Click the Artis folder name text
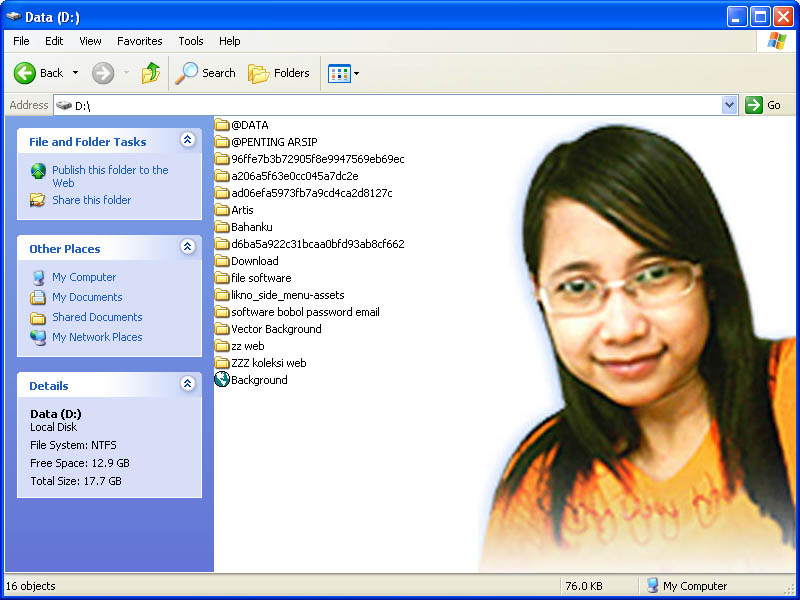Image resolution: width=800 pixels, height=600 pixels. click(x=242, y=210)
